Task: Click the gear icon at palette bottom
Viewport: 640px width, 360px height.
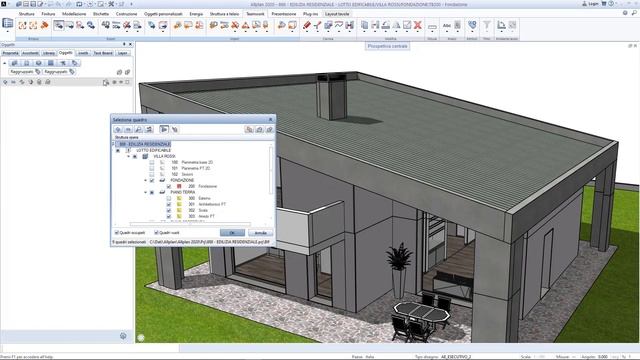Action: [x=123, y=336]
